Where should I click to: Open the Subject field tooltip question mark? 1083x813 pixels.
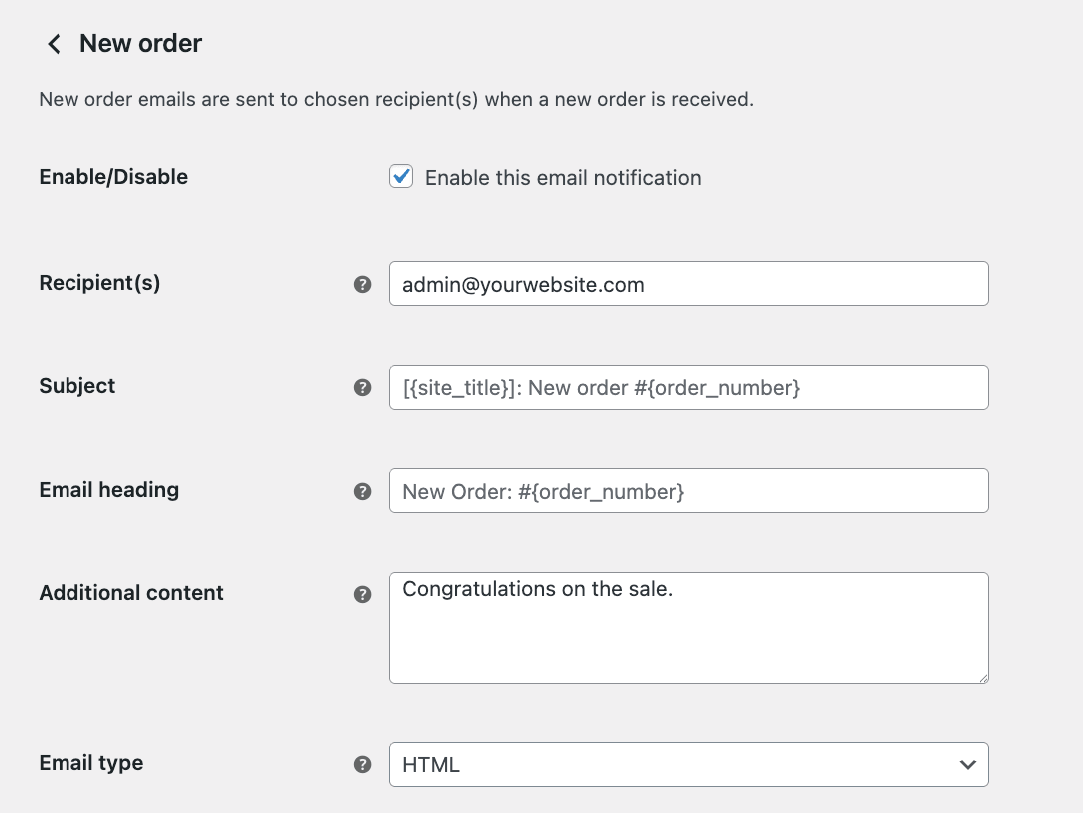point(362,387)
